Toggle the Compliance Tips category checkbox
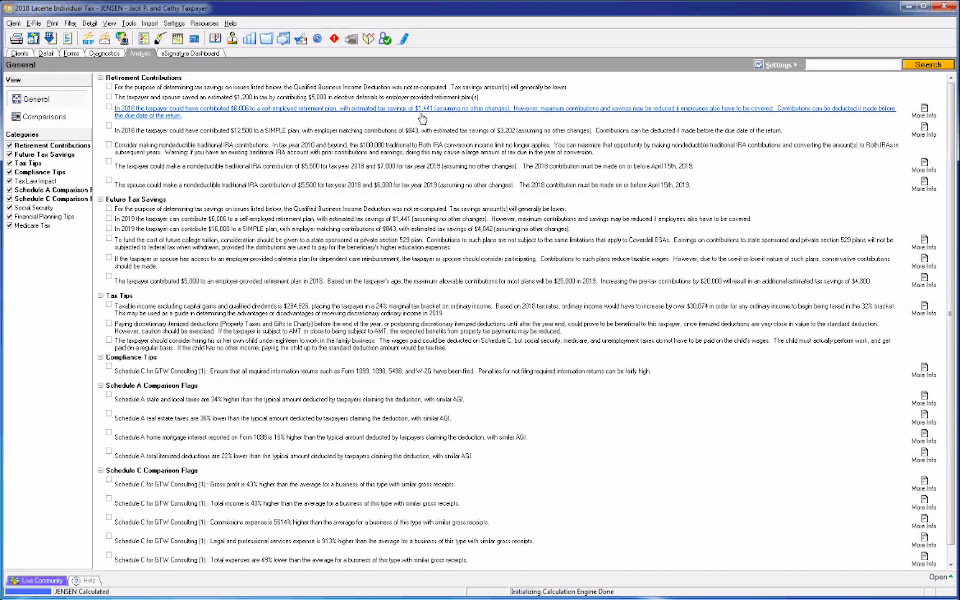This screenshot has height=600, width=960. pos(9,172)
